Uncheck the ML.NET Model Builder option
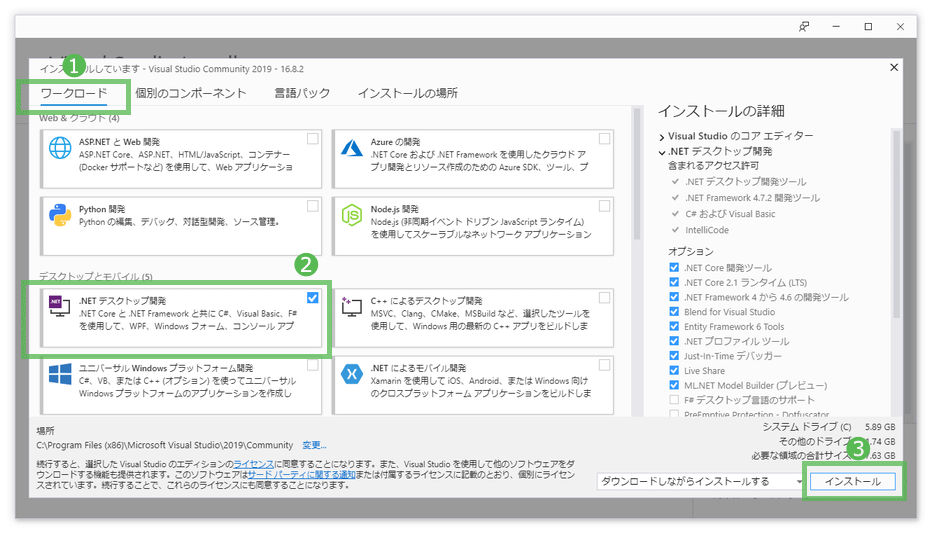The height and width of the screenshot is (533, 932). 674,385
